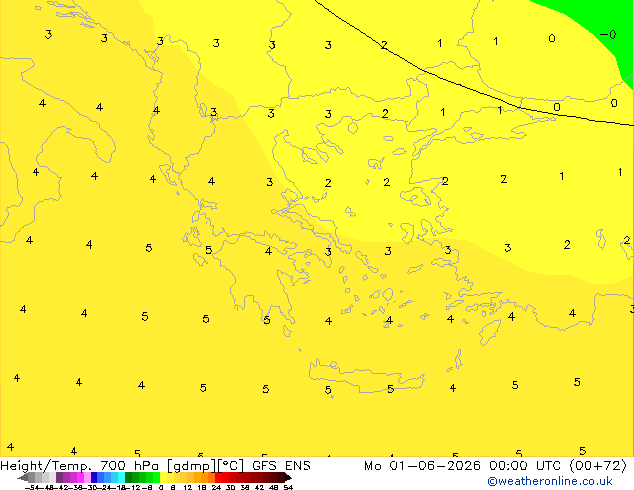Click the dark maroon right arrow end of the legend
This screenshot has width=634, height=490.
point(288,477)
